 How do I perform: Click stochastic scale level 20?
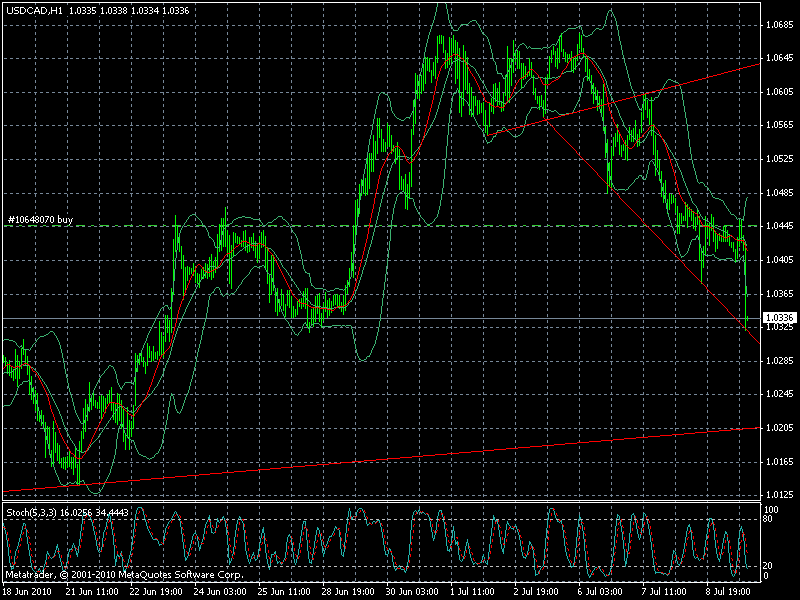click(x=769, y=566)
